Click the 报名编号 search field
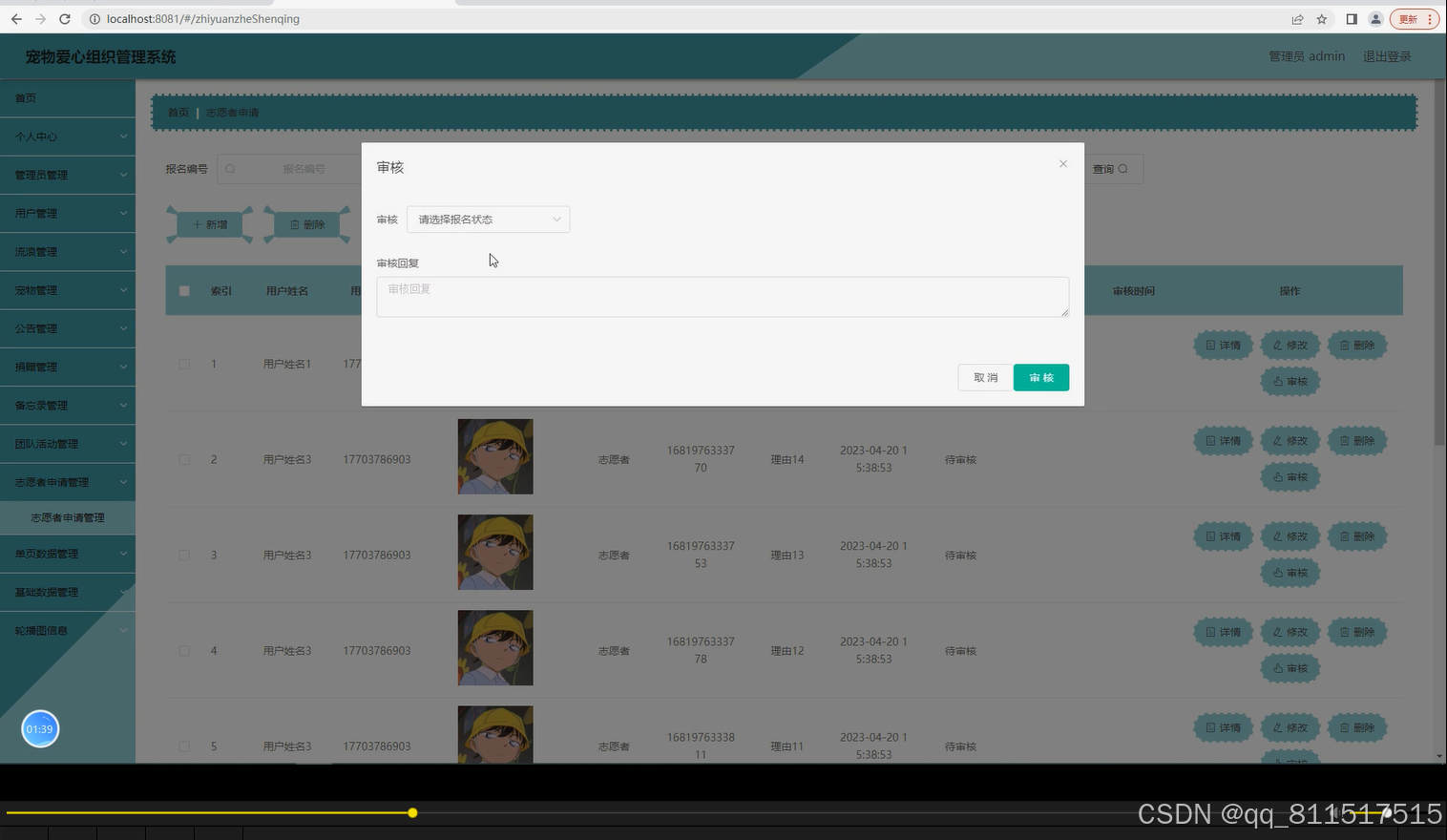Viewport: 1447px width, 840px height. click(x=288, y=169)
